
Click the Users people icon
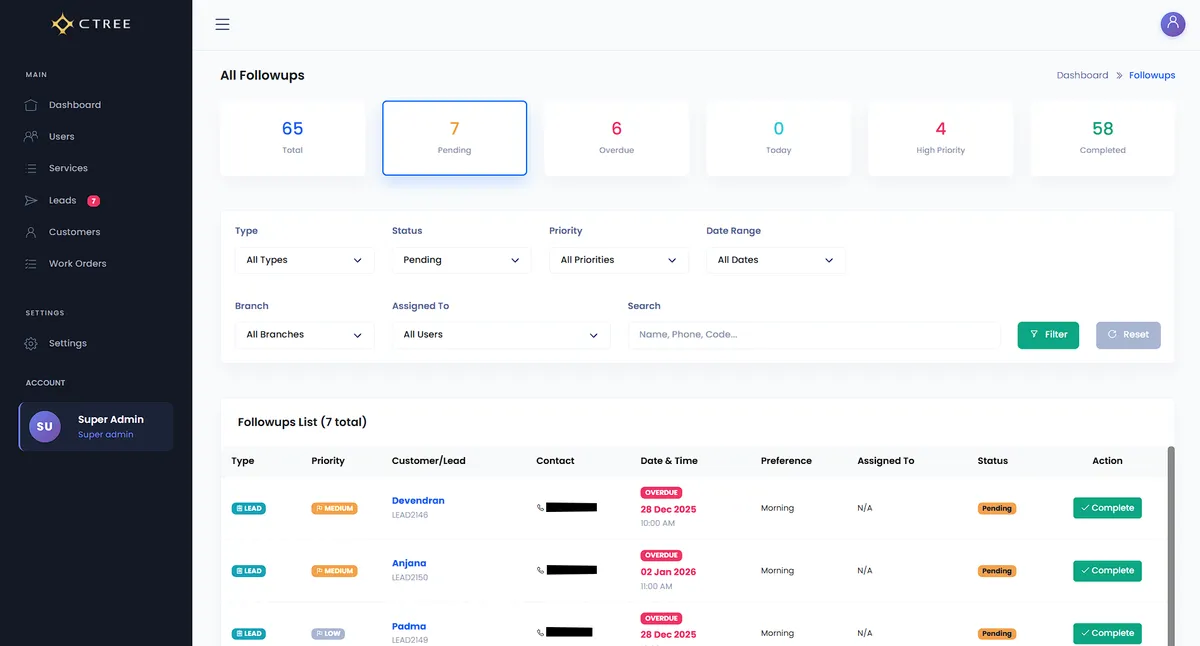(31, 136)
